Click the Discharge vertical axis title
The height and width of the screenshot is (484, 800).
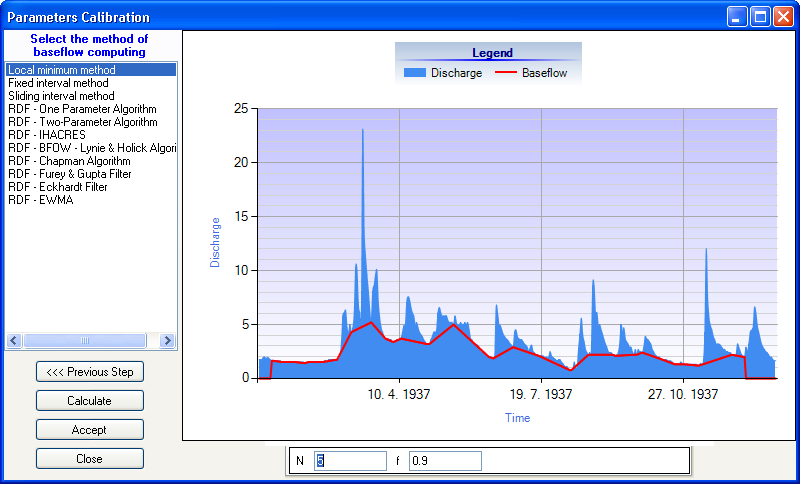click(x=215, y=242)
